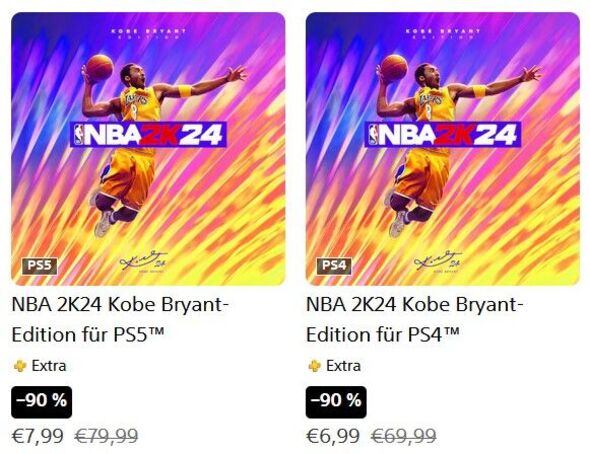The width and height of the screenshot is (590, 454).
Task: Open NBA 2K24 Kobe Bryant-Edition für PS4 title
Action: click(x=415, y=319)
